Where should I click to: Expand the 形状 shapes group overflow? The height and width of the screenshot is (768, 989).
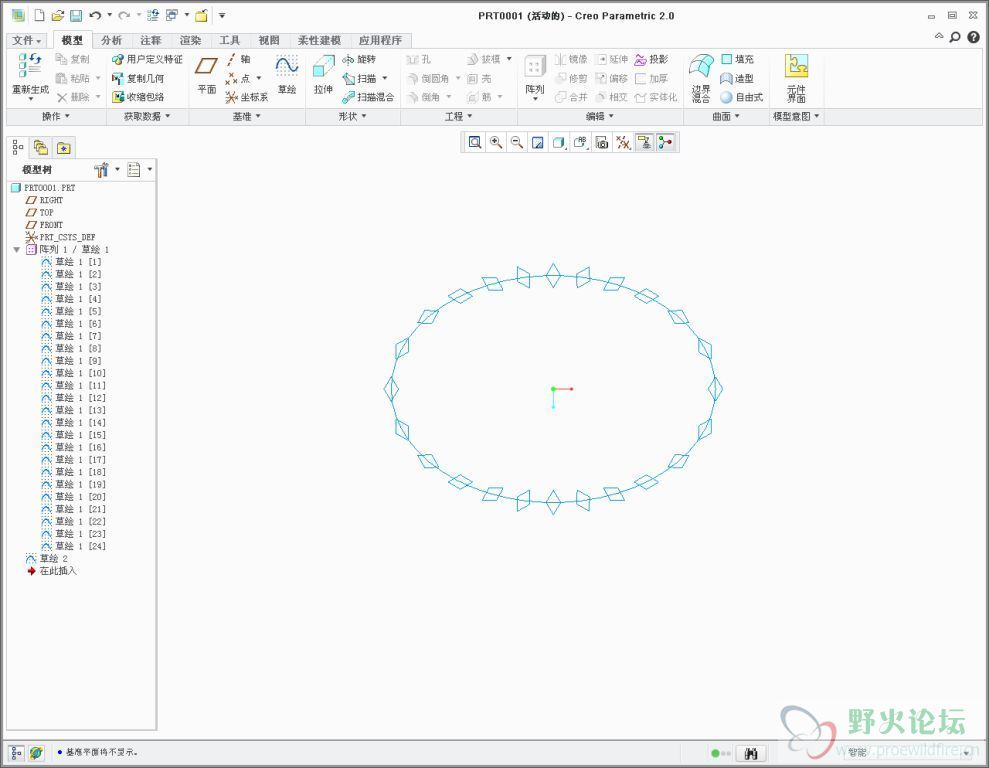(x=353, y=116)
